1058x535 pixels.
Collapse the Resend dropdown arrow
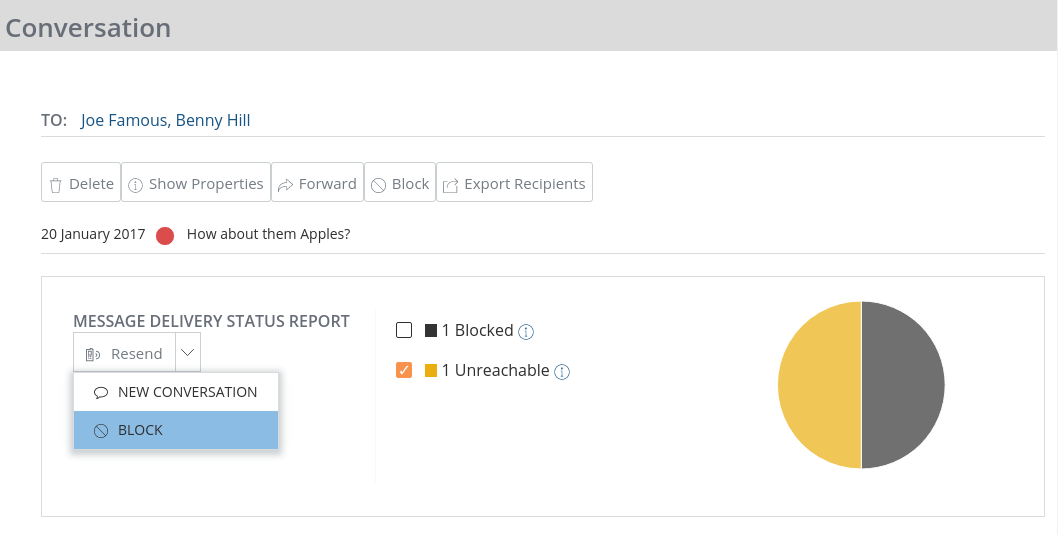point(188,353)
